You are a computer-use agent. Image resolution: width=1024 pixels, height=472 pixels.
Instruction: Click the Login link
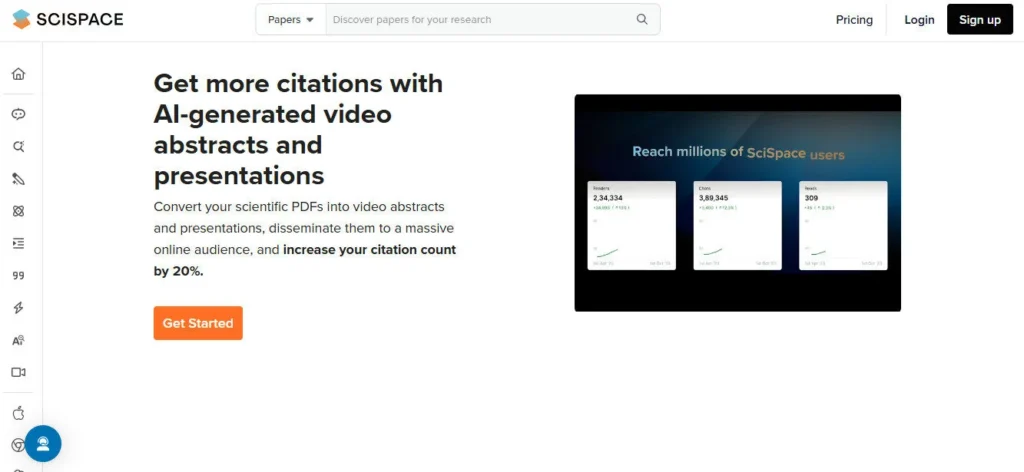[919, 20]
